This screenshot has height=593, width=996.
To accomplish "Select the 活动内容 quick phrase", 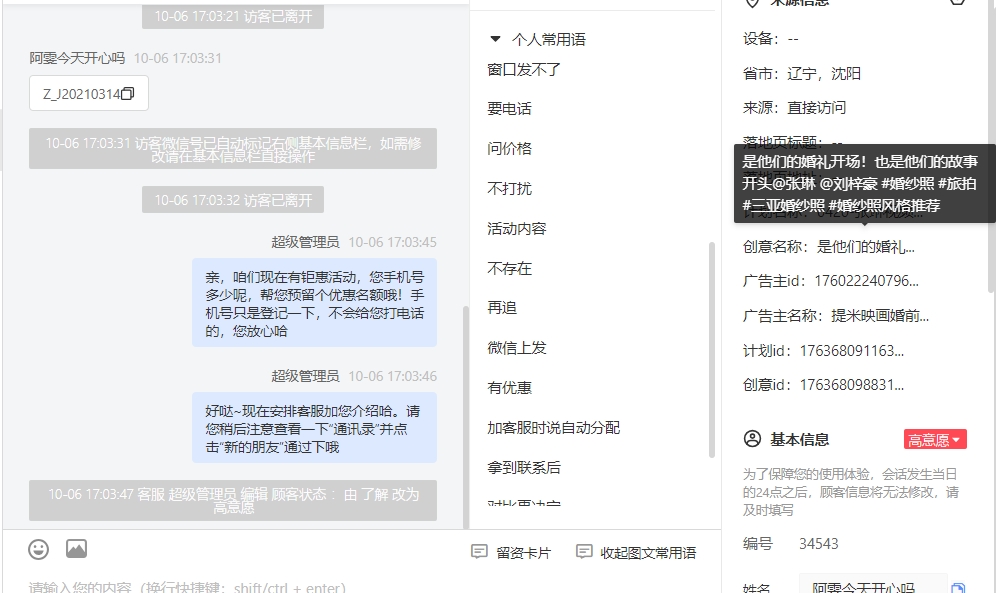I will point(517,229).
